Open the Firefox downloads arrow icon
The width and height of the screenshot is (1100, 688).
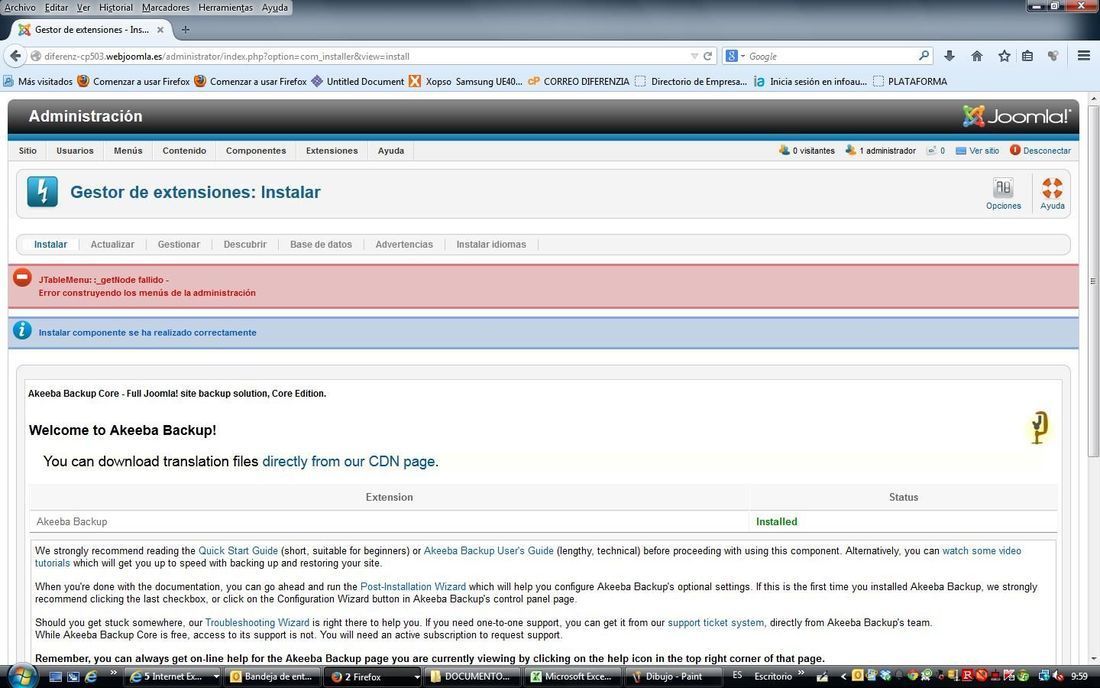[949, 56]
